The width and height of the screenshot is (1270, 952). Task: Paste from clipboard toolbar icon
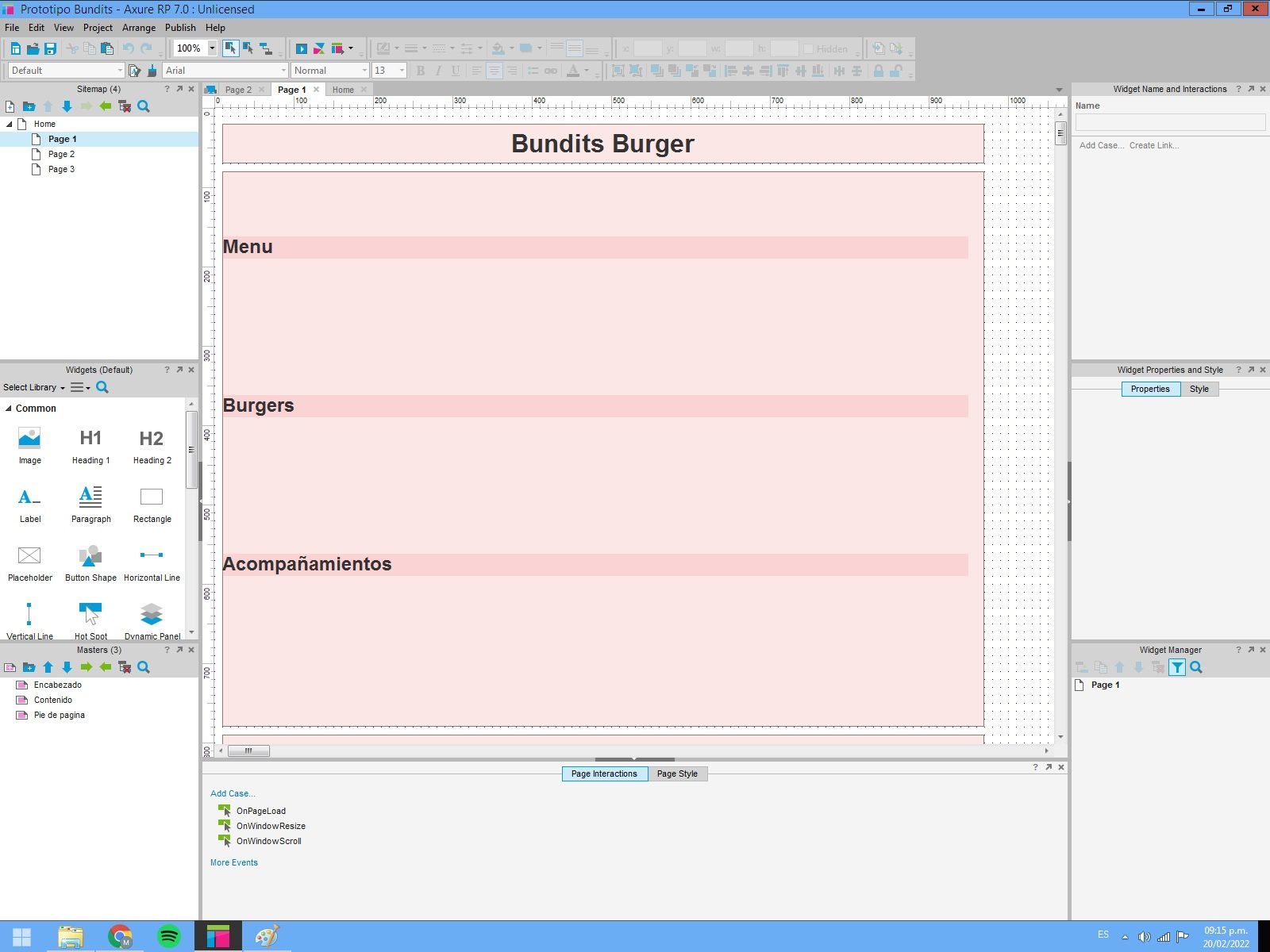pyautogui.click(x=107, y=48)
